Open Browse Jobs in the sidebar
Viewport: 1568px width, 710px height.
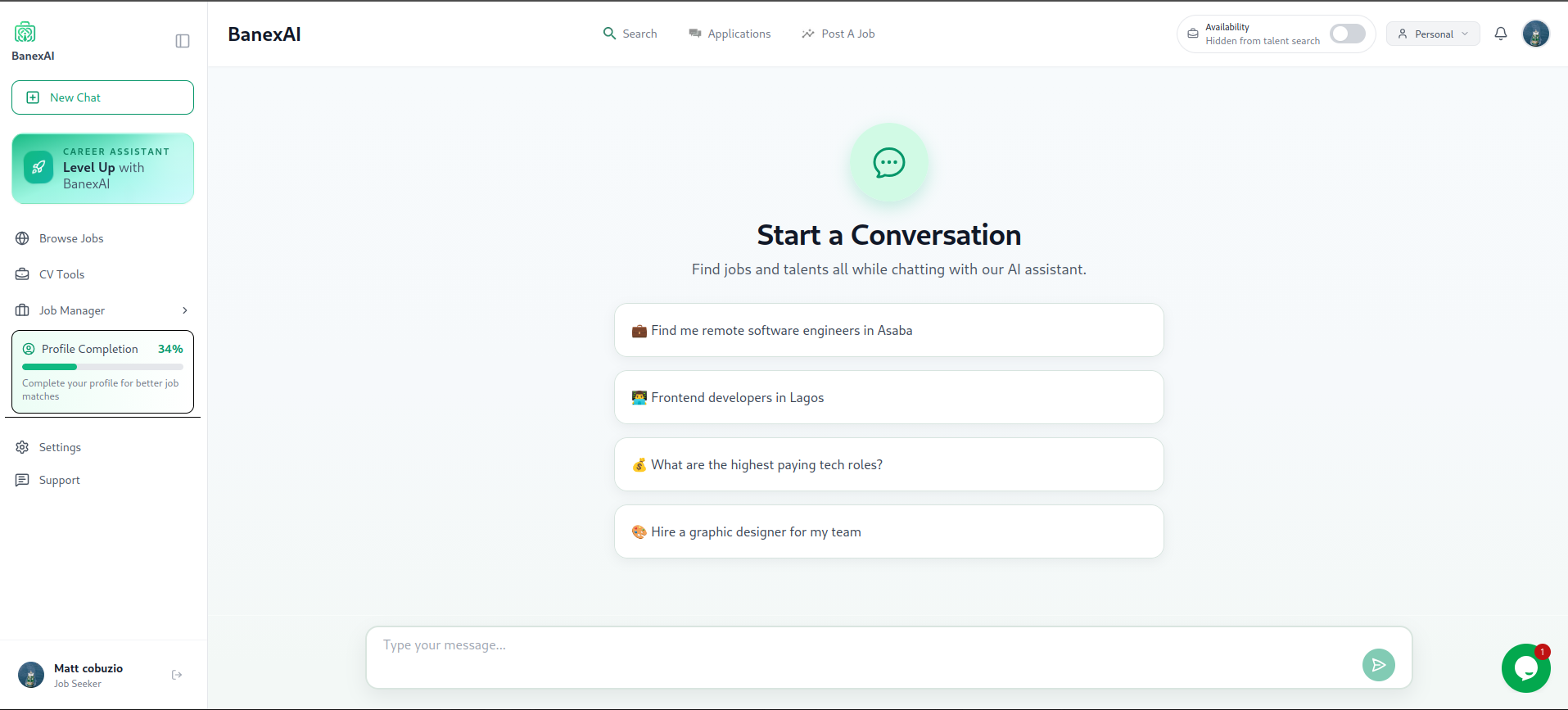102,238
